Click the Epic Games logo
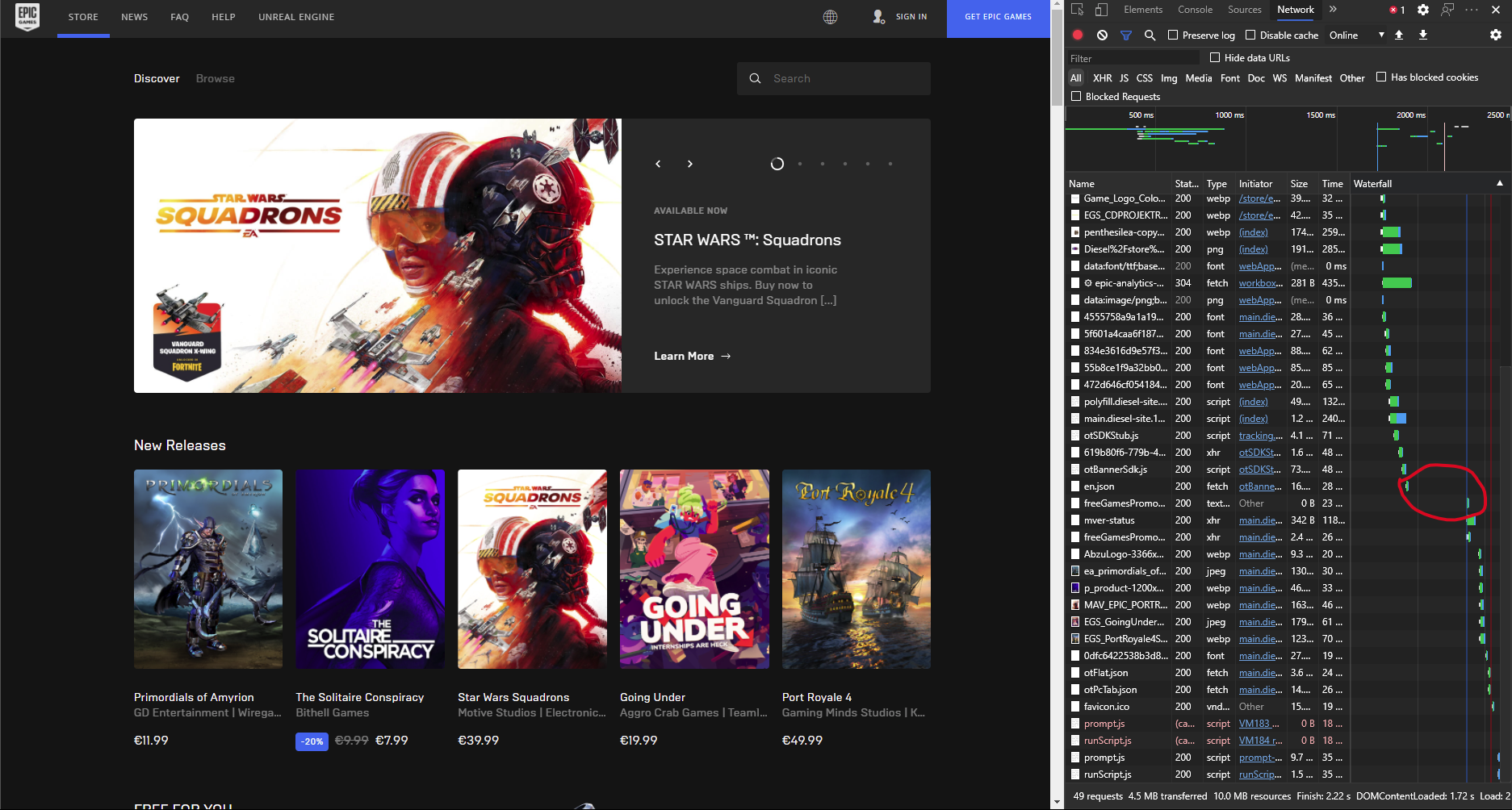 click(x=27, y=17)
